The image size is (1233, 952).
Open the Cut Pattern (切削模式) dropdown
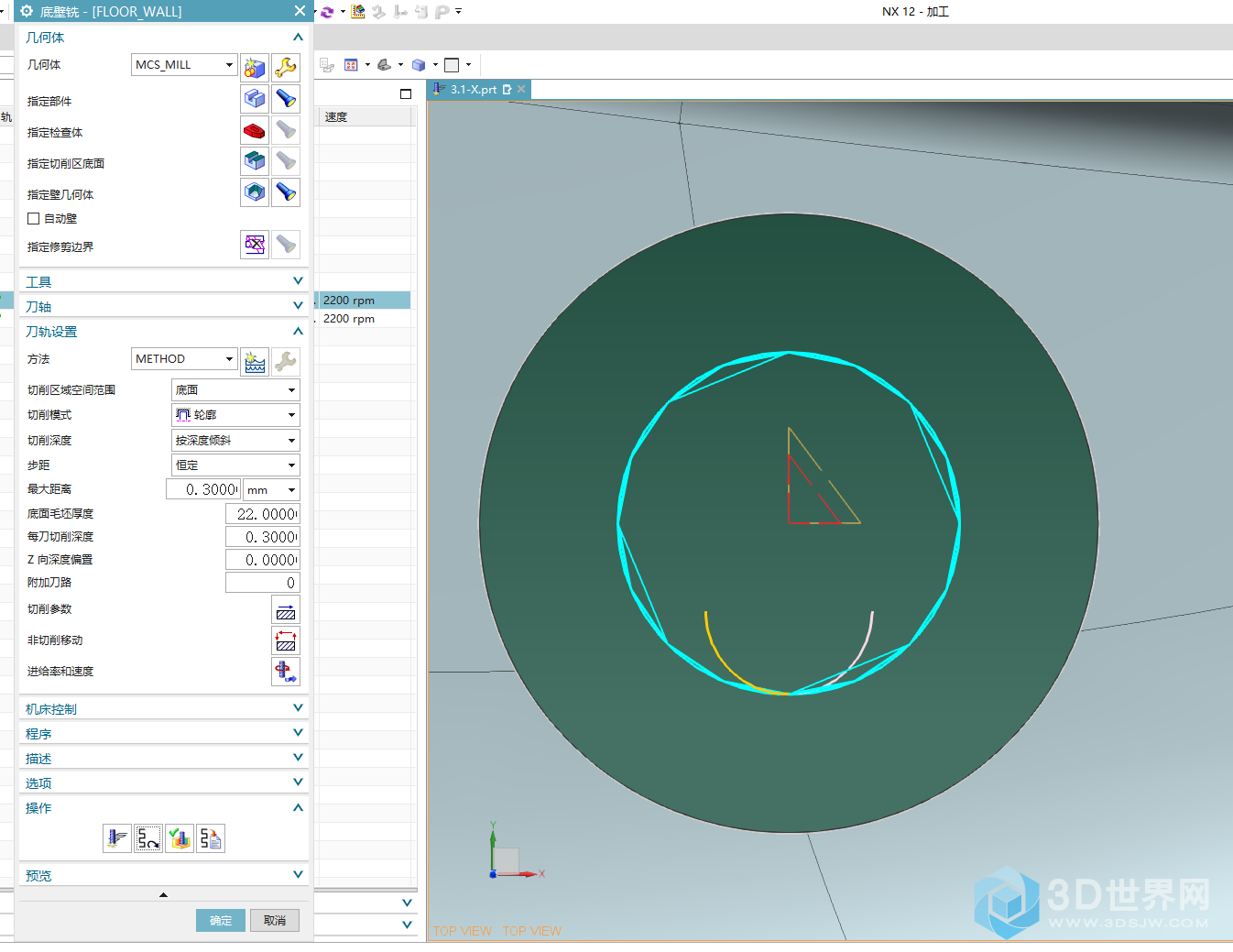(x=235, y=415)
